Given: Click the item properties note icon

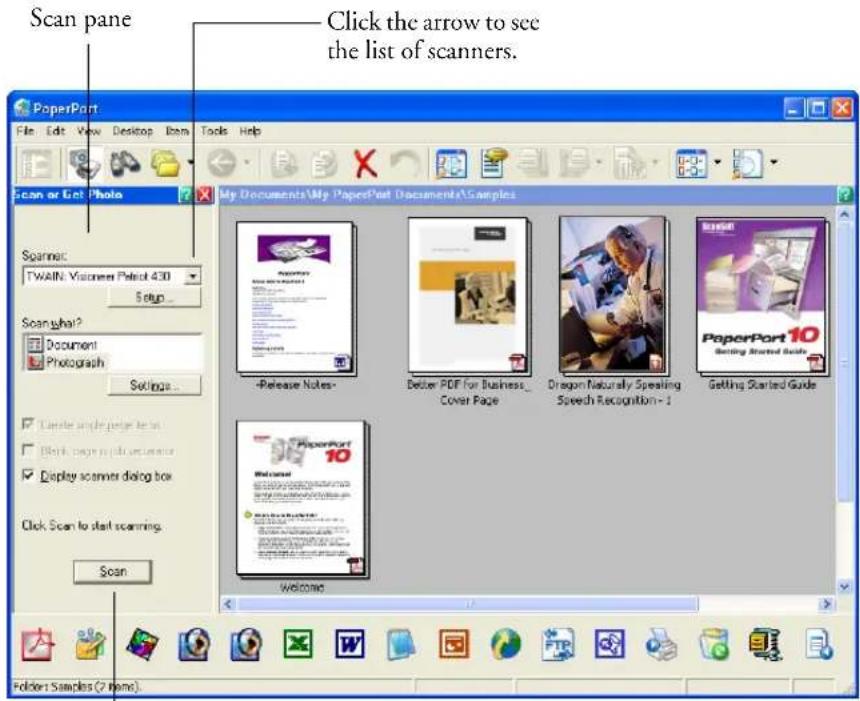Looking at the screenshot, I should [493, 163].
